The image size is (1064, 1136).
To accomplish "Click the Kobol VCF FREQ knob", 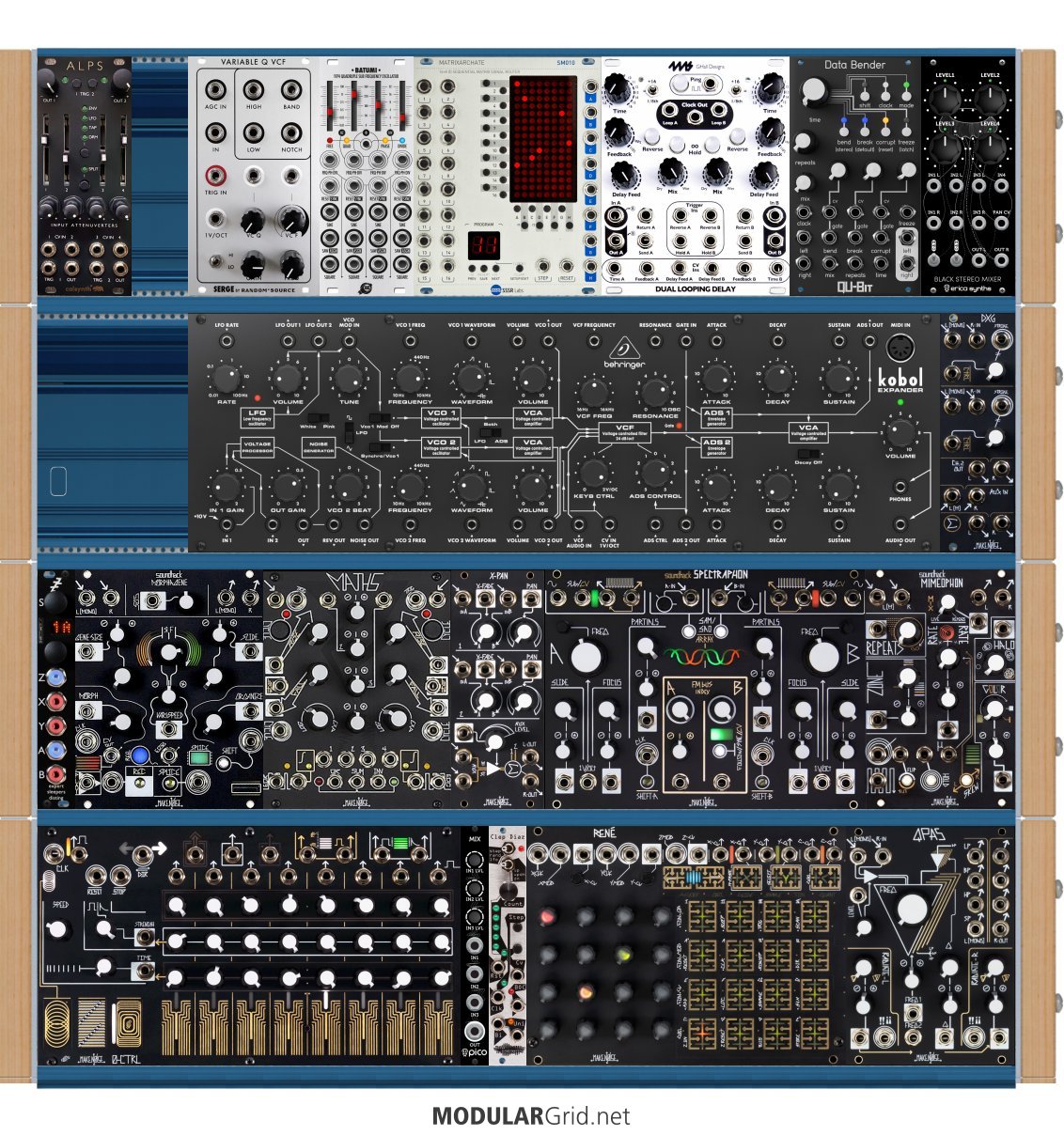I will 592,392.
